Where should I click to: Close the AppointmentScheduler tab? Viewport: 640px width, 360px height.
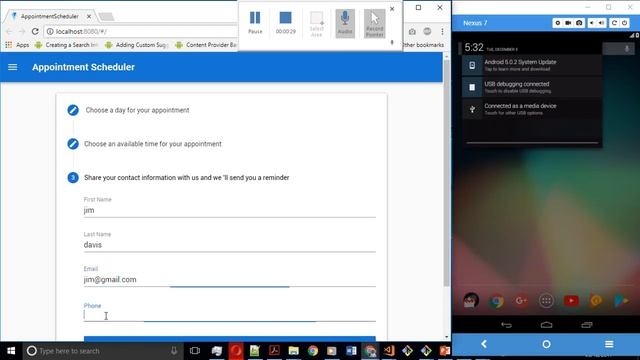(89, 16)
